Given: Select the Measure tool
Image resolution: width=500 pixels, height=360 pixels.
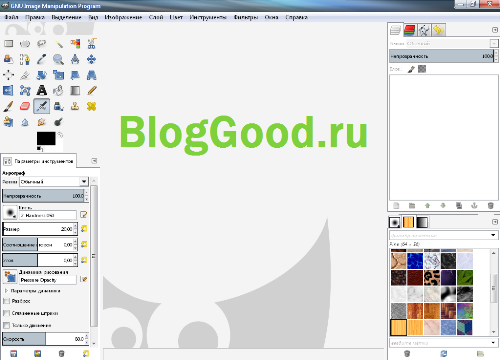Looking at the screenshot, I should pos(75,59).
